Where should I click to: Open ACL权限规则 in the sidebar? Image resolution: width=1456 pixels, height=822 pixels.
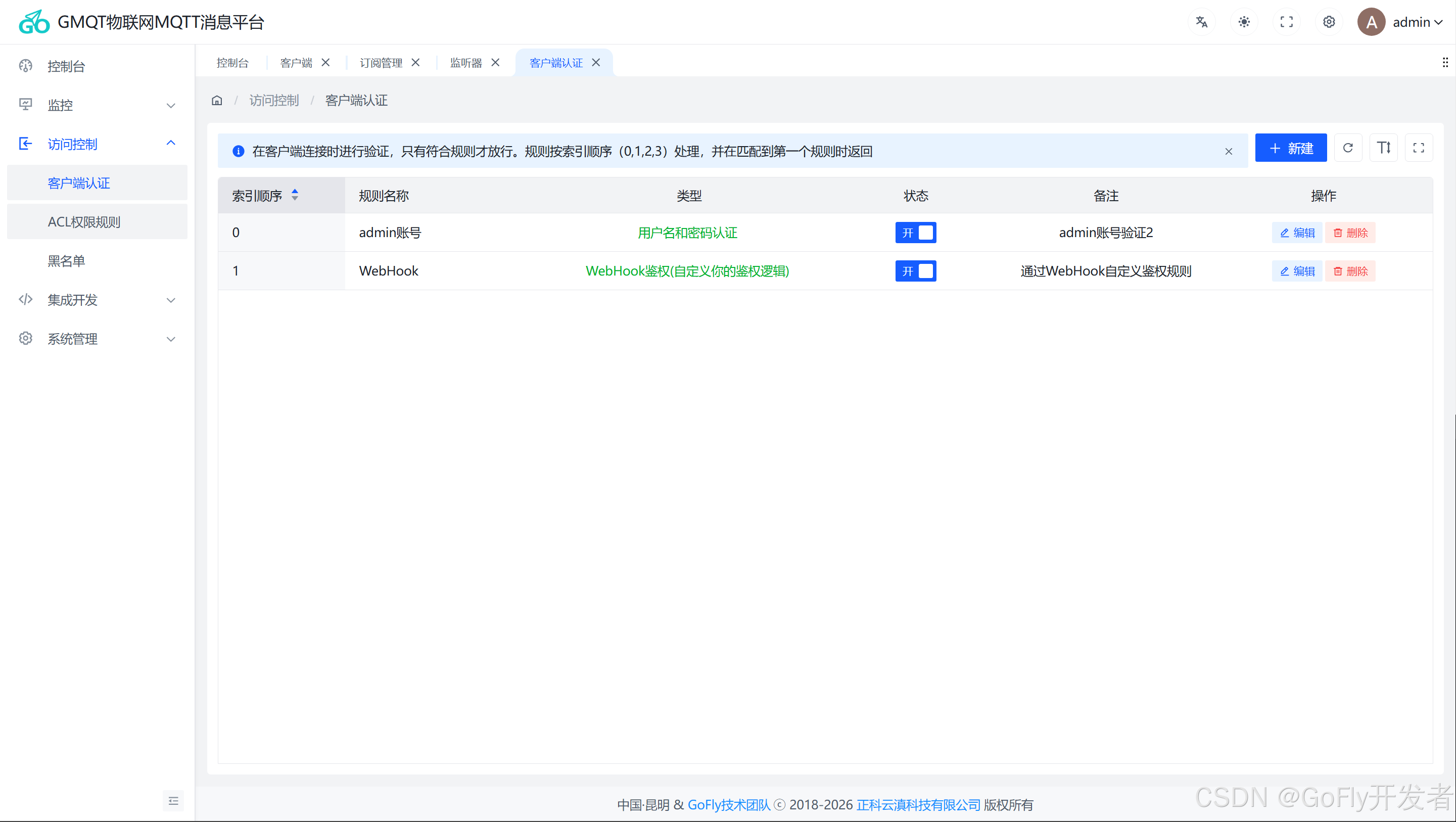(97, 221)
